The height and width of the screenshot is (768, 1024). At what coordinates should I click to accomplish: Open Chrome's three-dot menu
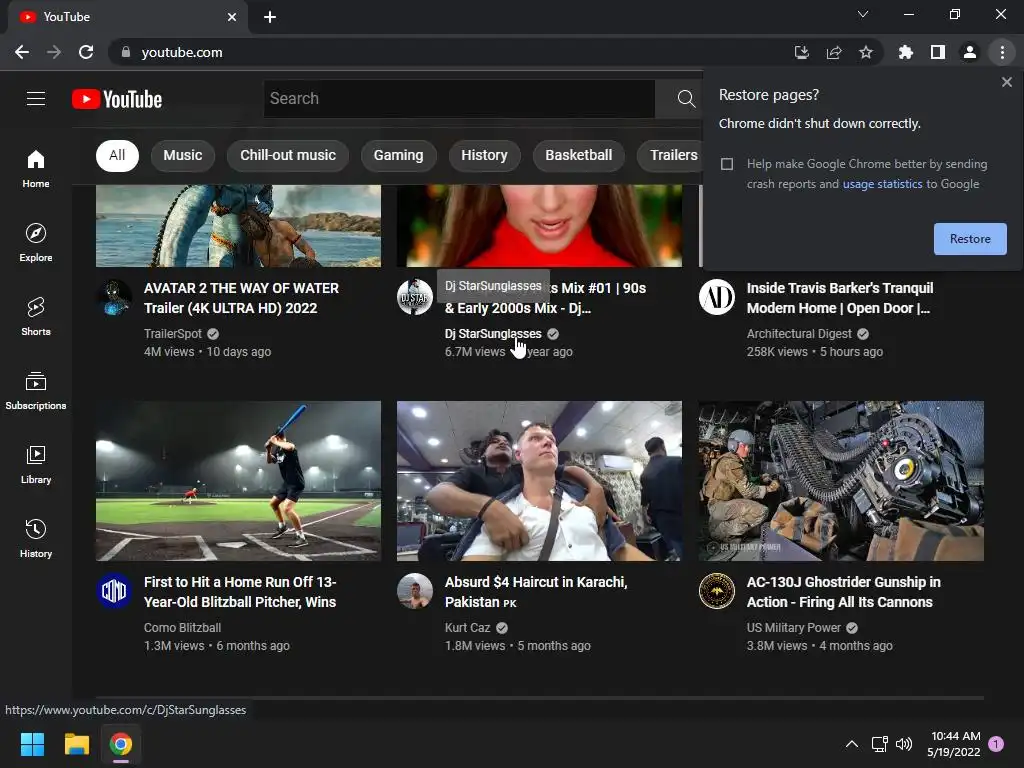click(x=1002, y=52)
